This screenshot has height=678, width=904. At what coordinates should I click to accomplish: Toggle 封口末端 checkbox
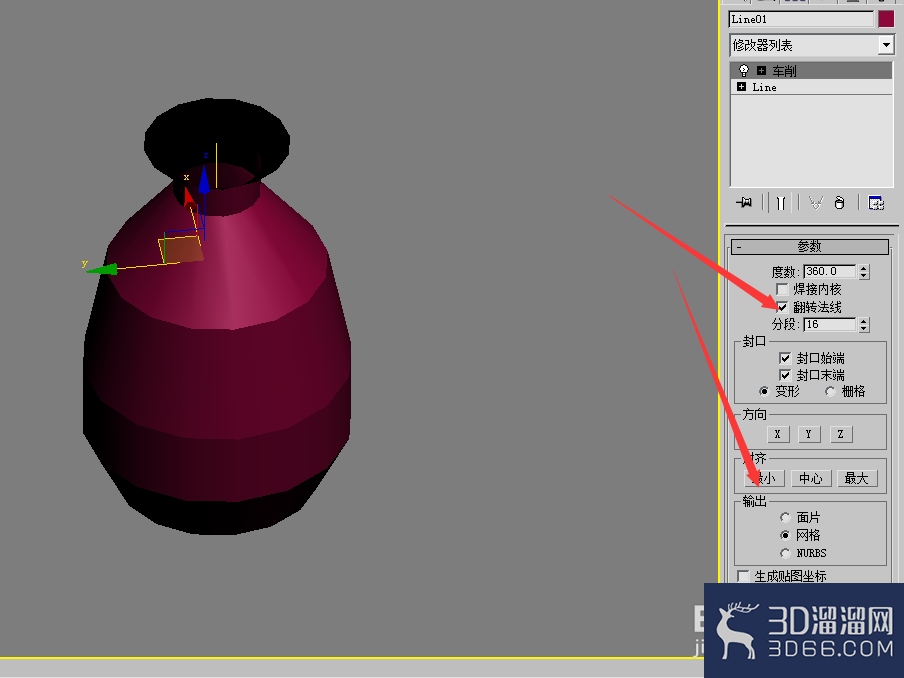click(785, 375)
